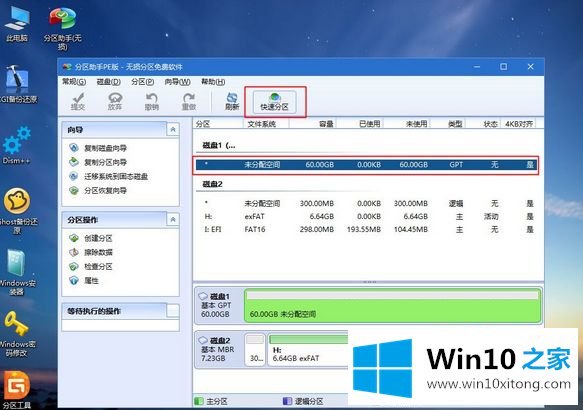Image resolution: width=583 pixels, height=410 pixels.
Task: Collapse the 分区操作 panel
Action: tap(173, 219)
